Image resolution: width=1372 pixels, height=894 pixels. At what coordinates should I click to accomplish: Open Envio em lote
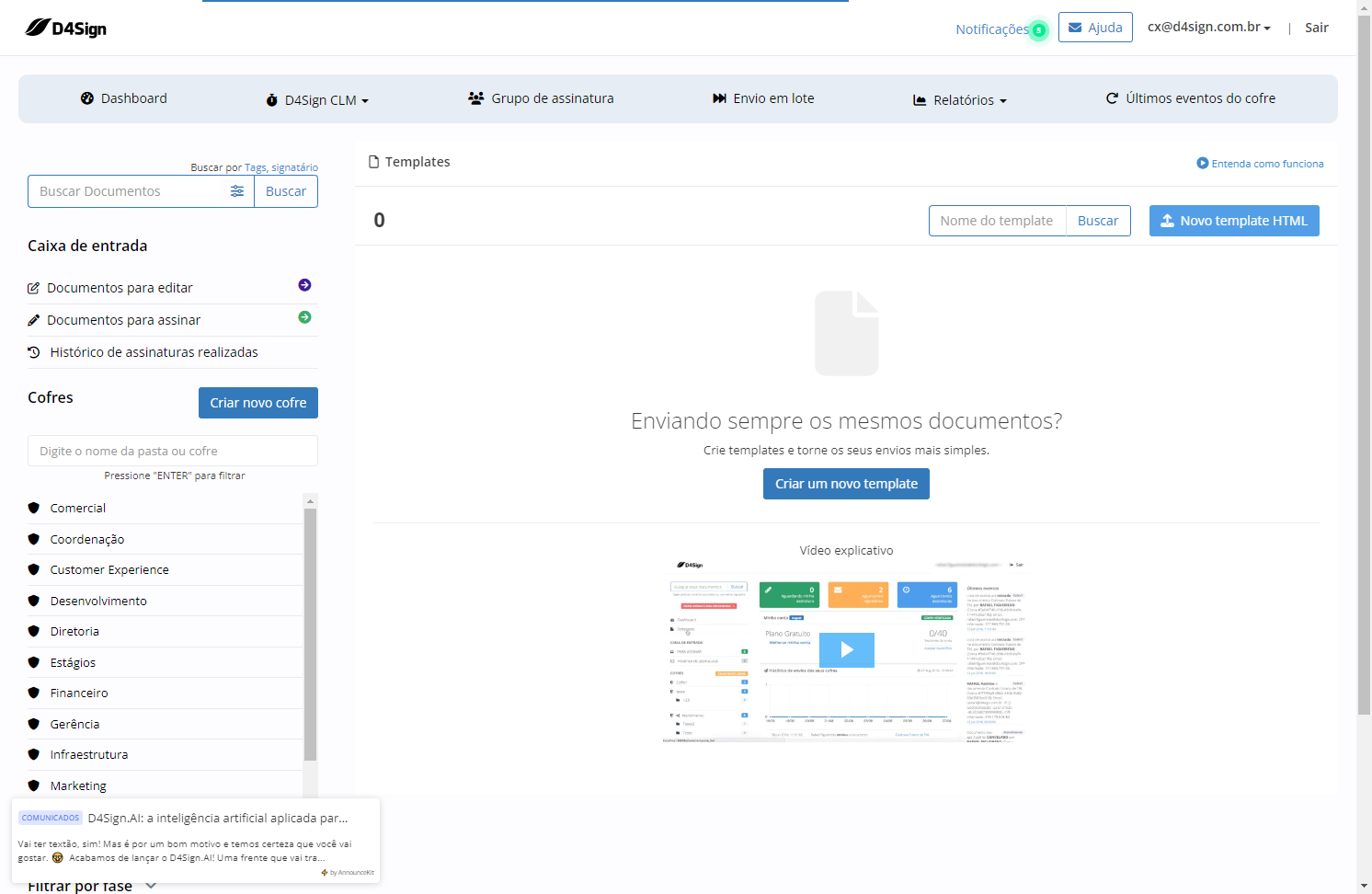pos(763,98)
